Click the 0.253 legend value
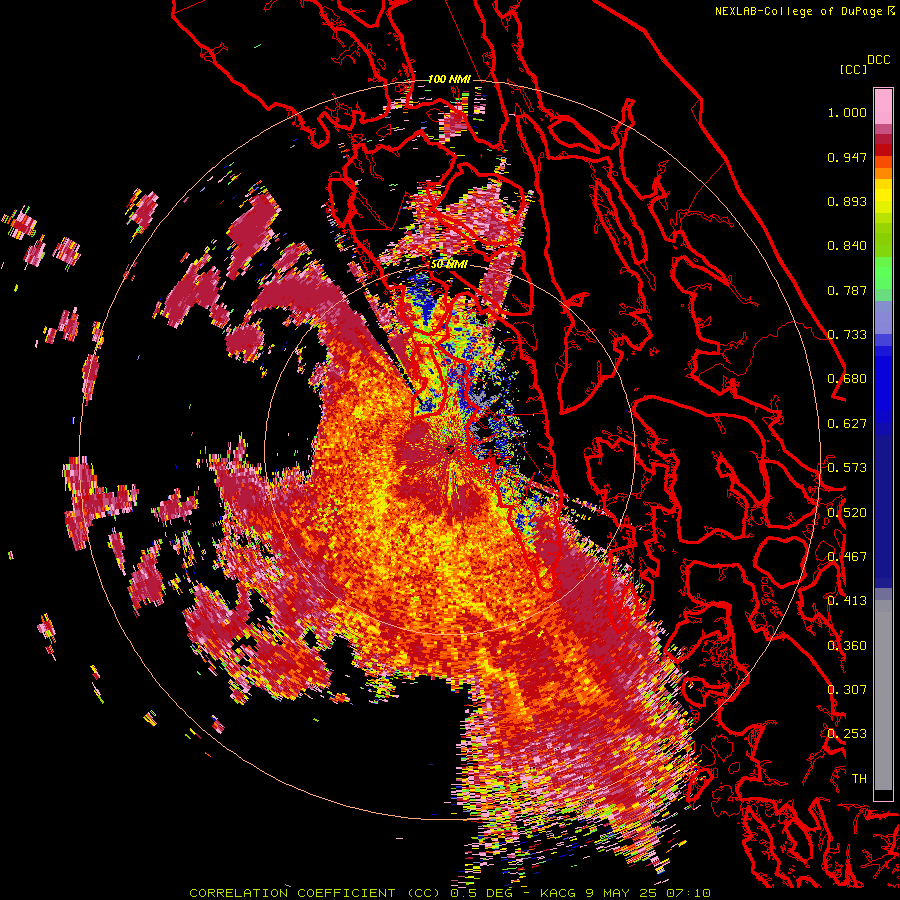Screen dimensions: 900x900 [847, 734]
